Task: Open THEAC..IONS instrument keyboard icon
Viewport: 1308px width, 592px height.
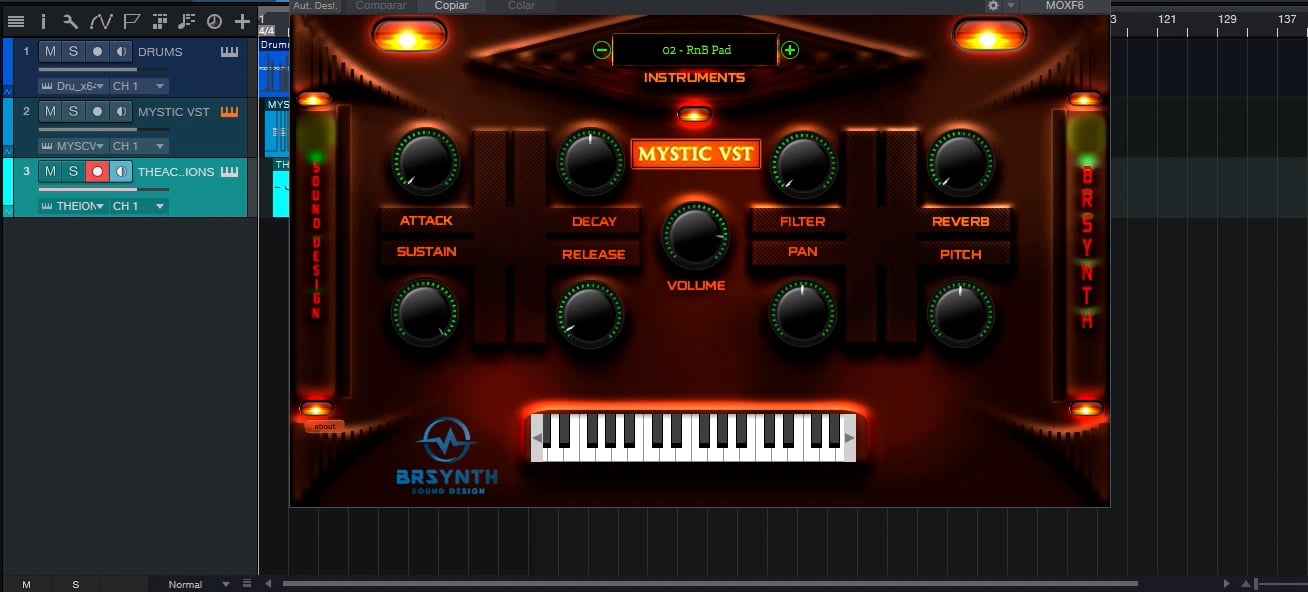Action: point(230,172)
